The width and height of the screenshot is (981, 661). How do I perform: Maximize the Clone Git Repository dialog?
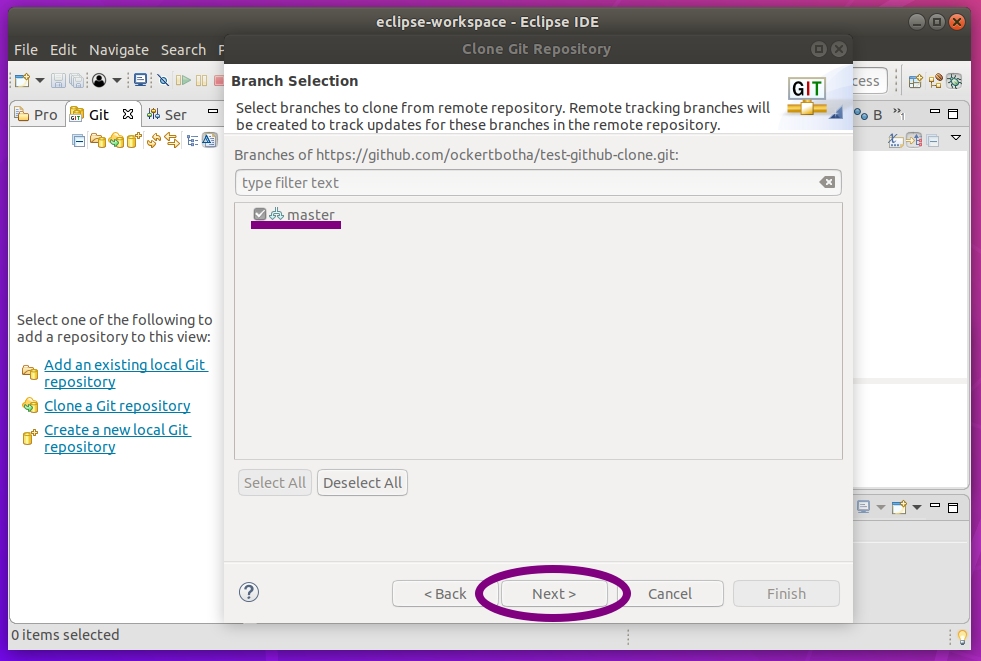818,49
